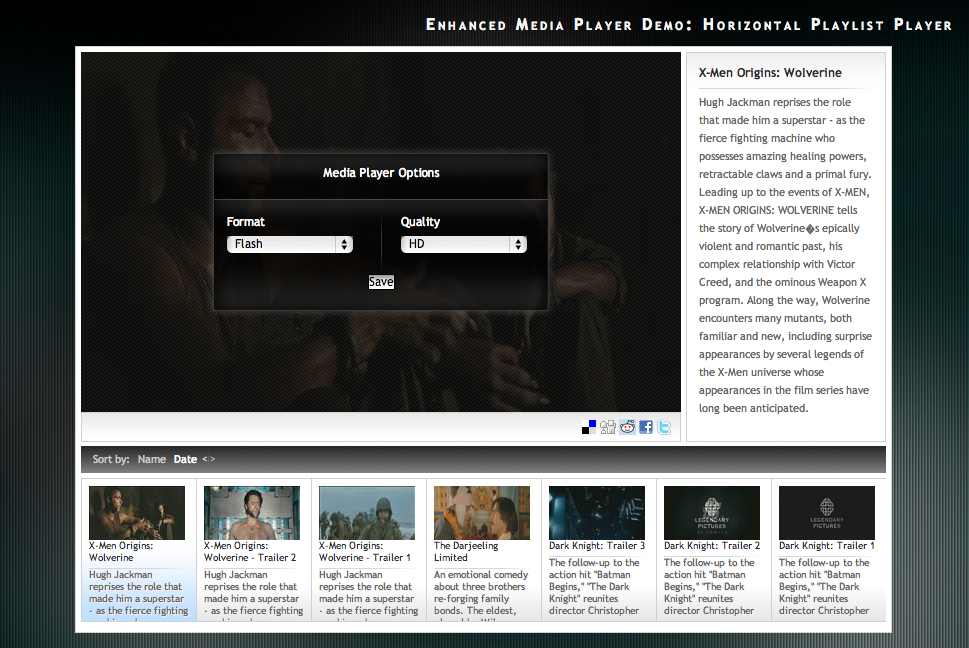This screenshot has width=969, height=648.
Task: Open the Quality dropdown showing HD
Action: pos(463,244)
